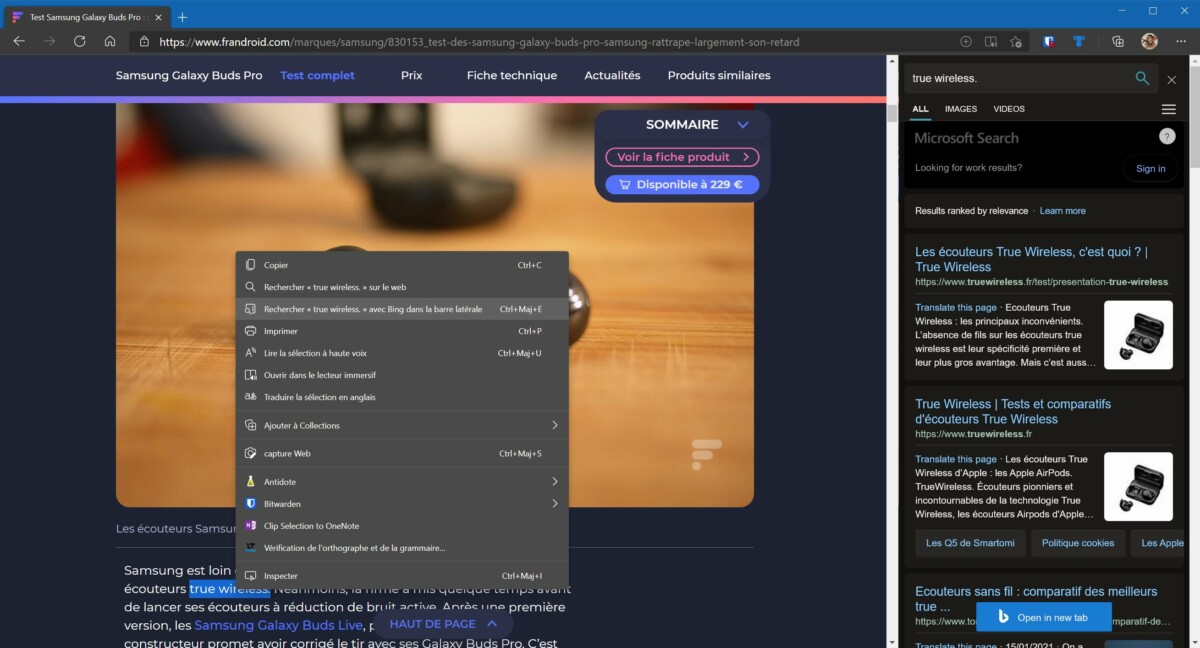Add this page to favorites
This screenshot has height=648, width=1200.
(x=1016, y=42)
